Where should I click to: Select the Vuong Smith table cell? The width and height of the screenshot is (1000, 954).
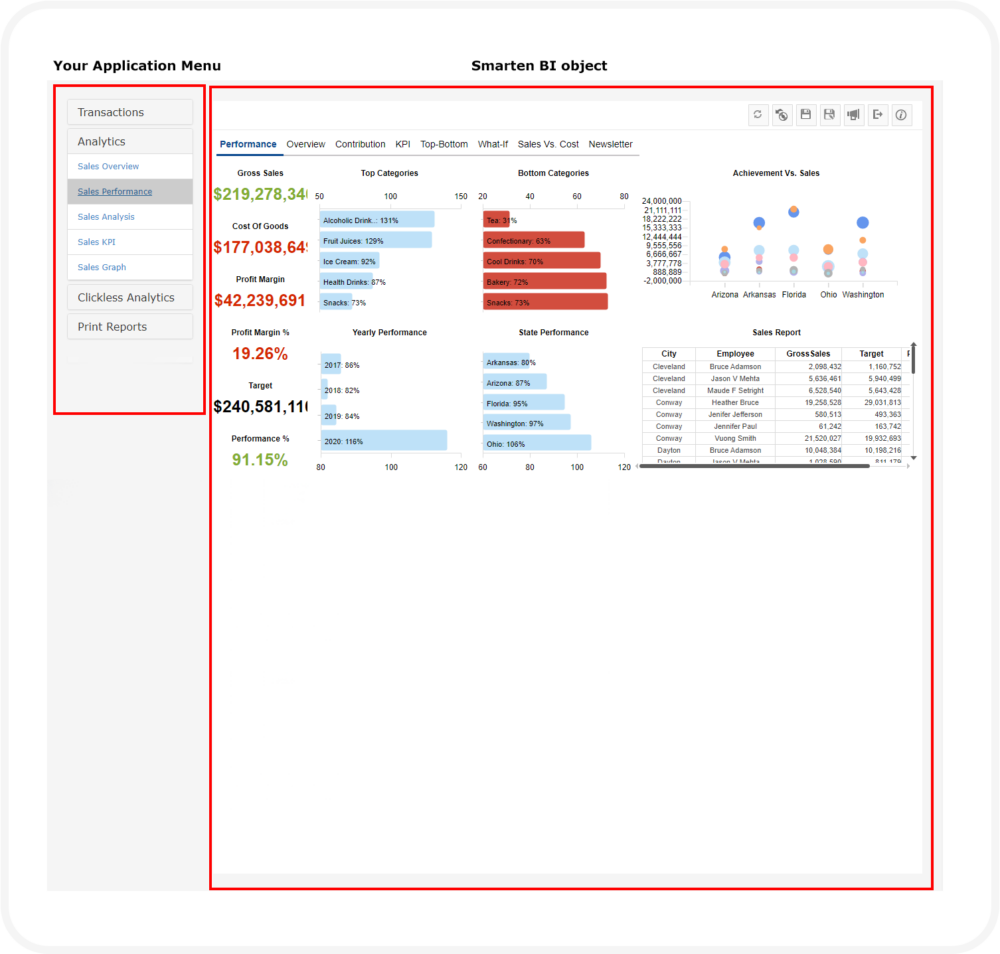tap(735, 438)
